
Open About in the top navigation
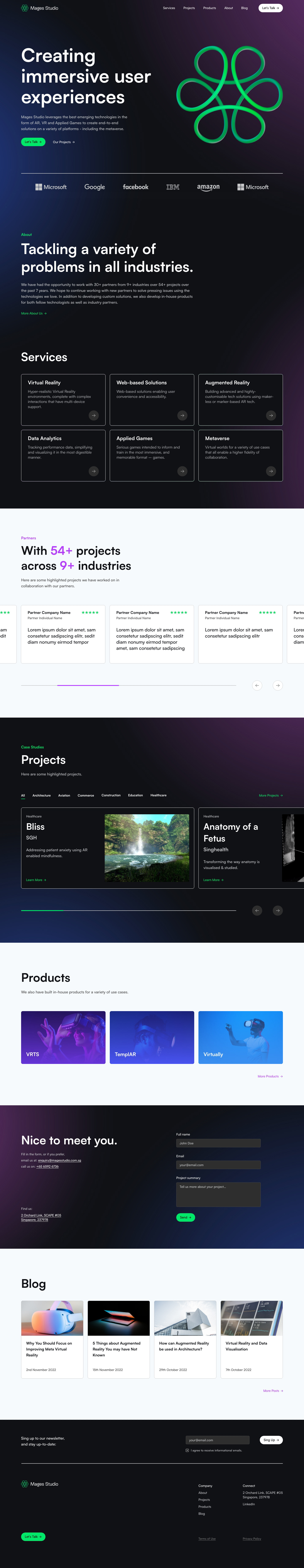click(229, 8)
